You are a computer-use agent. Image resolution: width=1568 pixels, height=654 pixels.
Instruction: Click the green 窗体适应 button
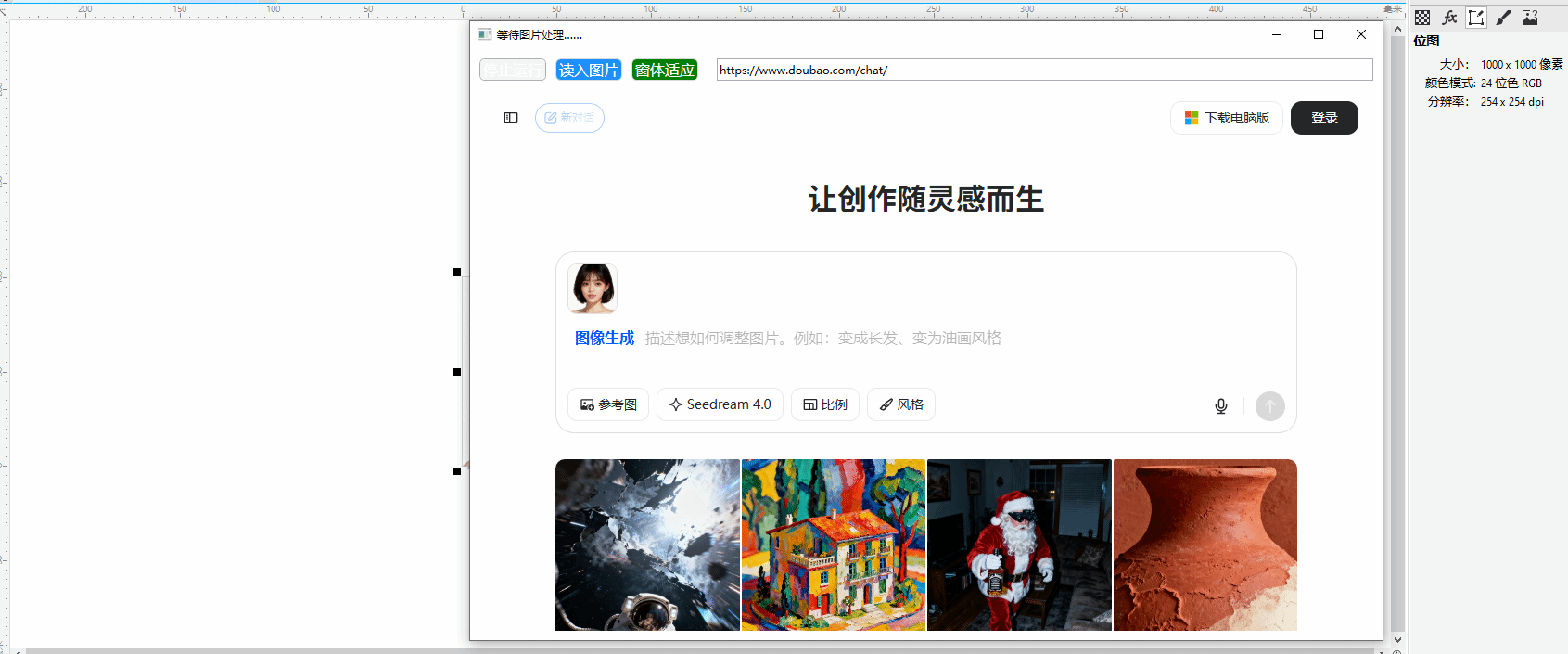[664, 70]
